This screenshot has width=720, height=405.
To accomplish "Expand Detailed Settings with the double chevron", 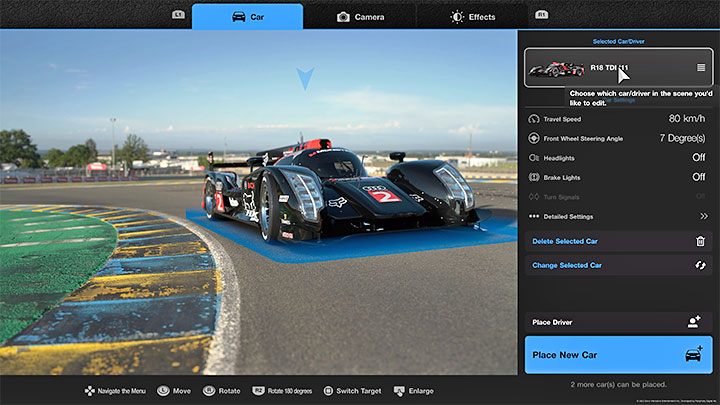I will (x=703, y=216).
